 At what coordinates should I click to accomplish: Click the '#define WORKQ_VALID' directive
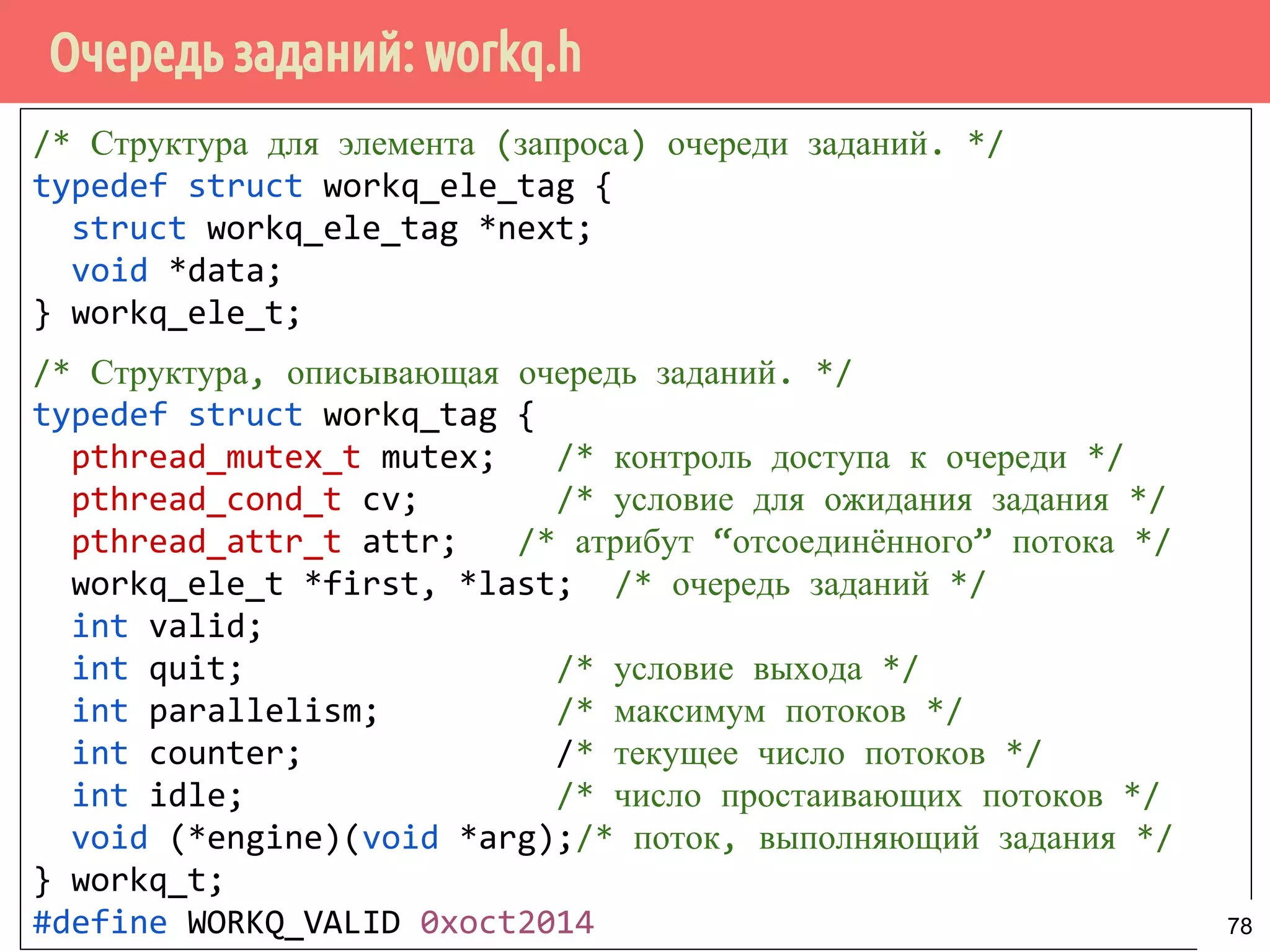[x=216, y=923]
